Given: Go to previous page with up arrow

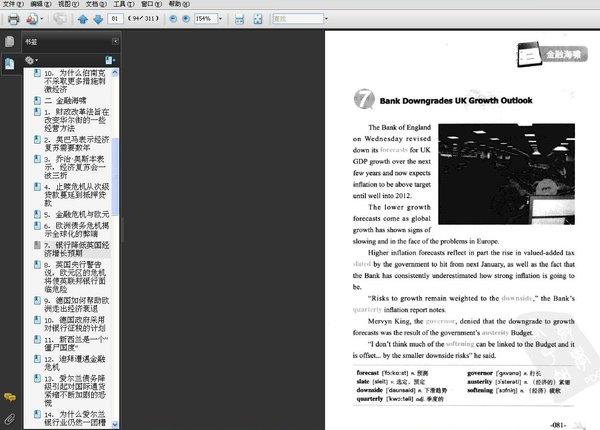Looking at the screenshot, I should [x=83, y=19].
